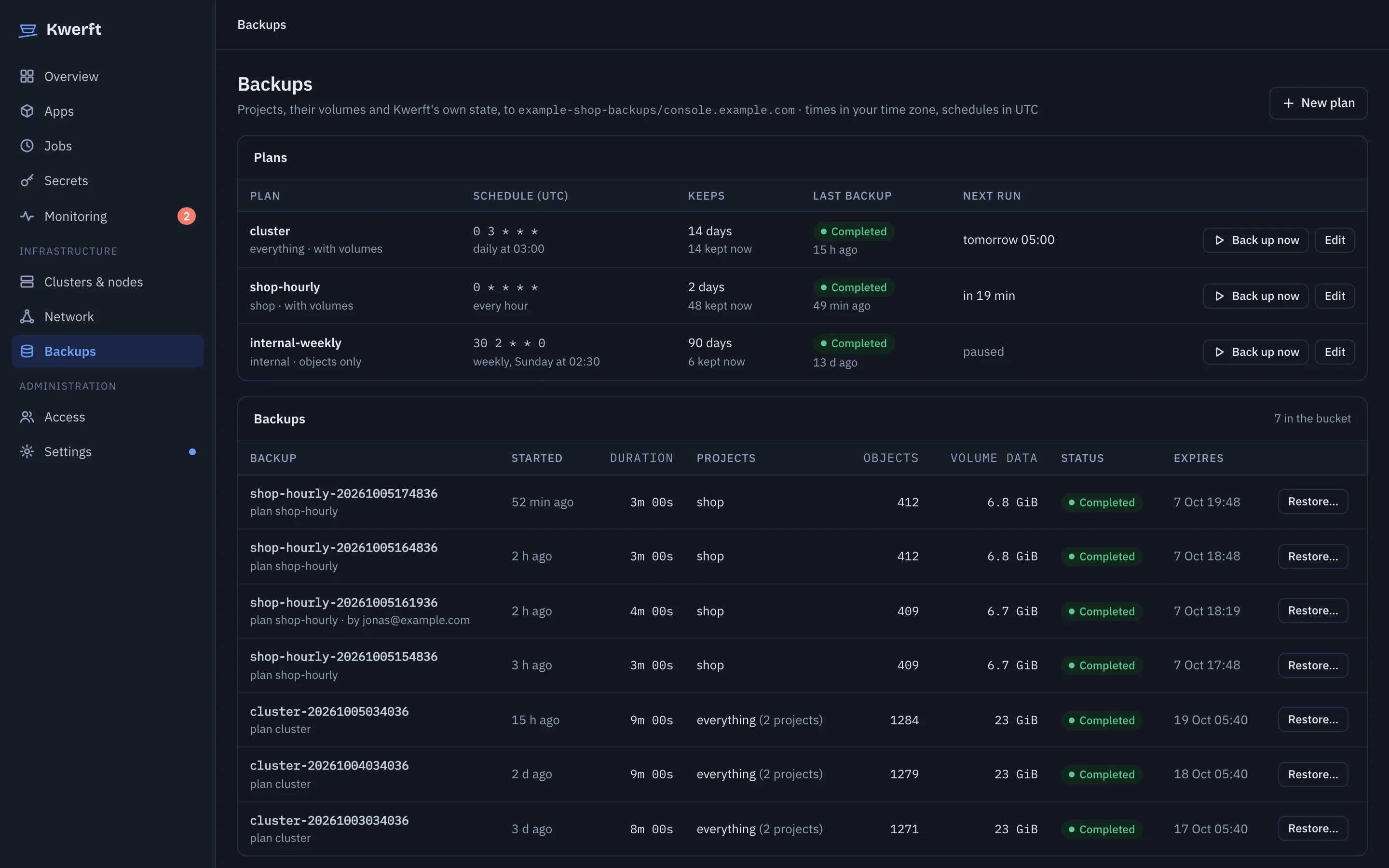The image size is (1389, 868).
Task: Click the Monitoring pulse icon
Action: point(27,216)
